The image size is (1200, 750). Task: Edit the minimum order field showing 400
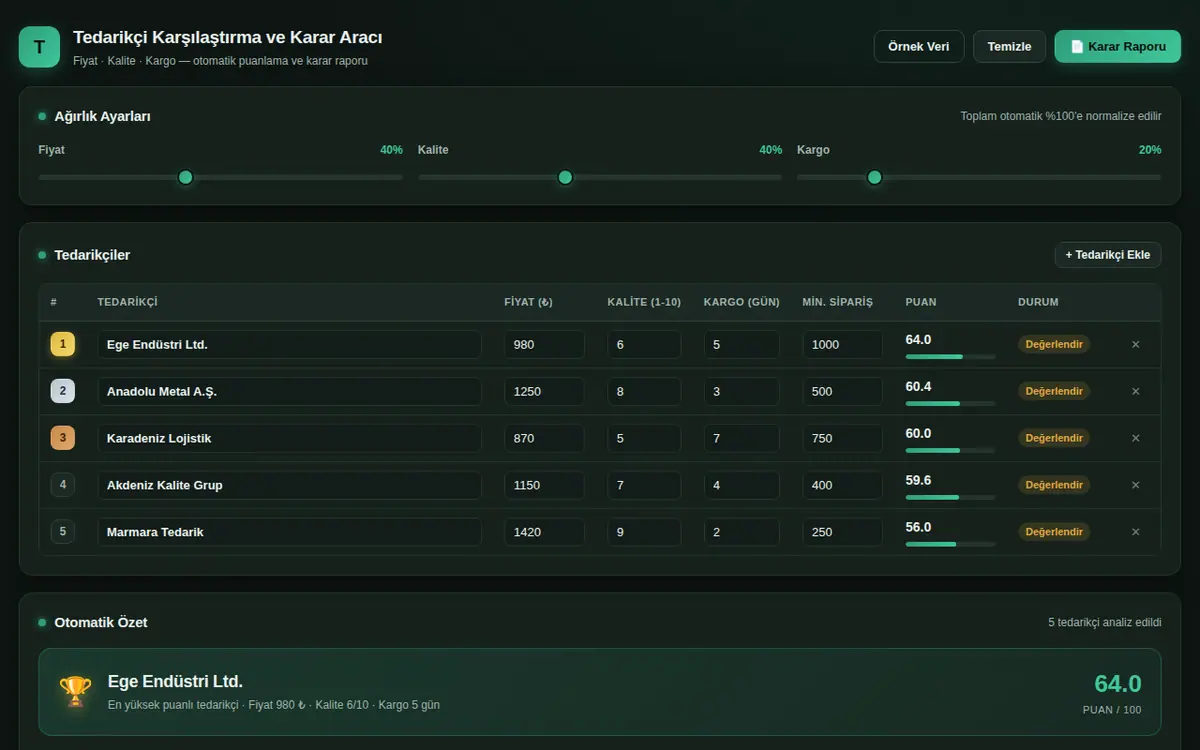pos(842,485)
